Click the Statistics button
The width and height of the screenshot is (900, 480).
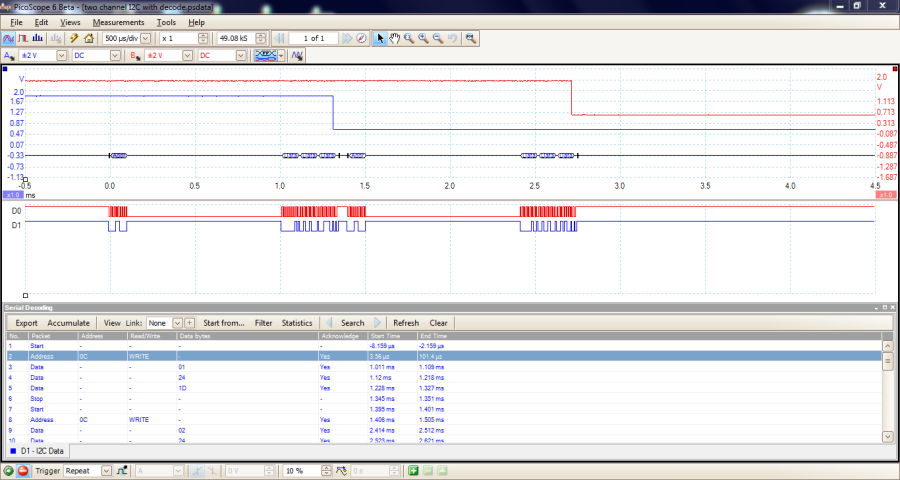coord(297,323)
